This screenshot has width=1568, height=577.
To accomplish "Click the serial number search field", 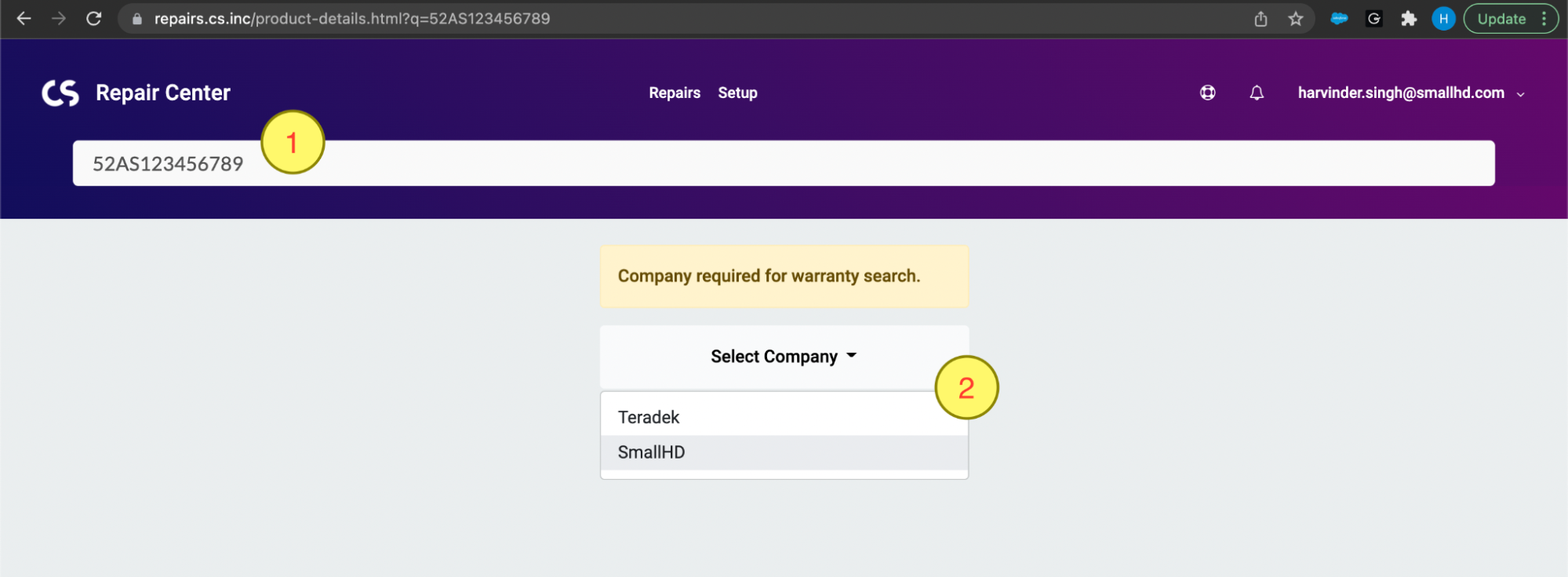I will (784, 163).
